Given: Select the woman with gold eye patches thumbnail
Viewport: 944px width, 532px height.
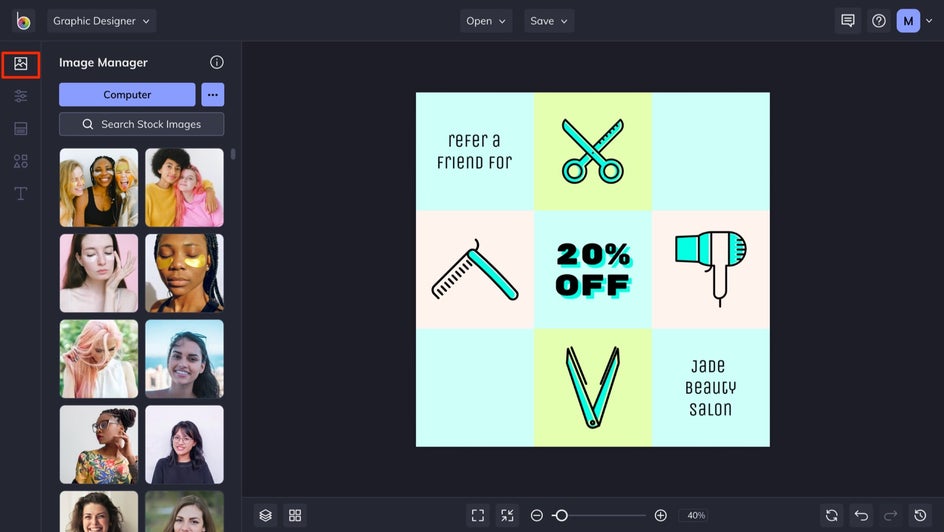Looking at the screenshot, I should pyautogui.click(x=184, y=273).
